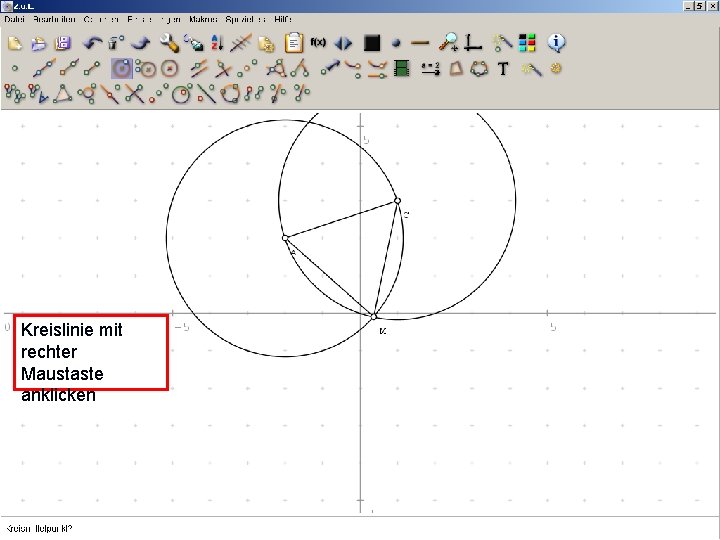Select the wrench edit object tool
This screenshot has width=720, height=540.
[x=169, y=43]
